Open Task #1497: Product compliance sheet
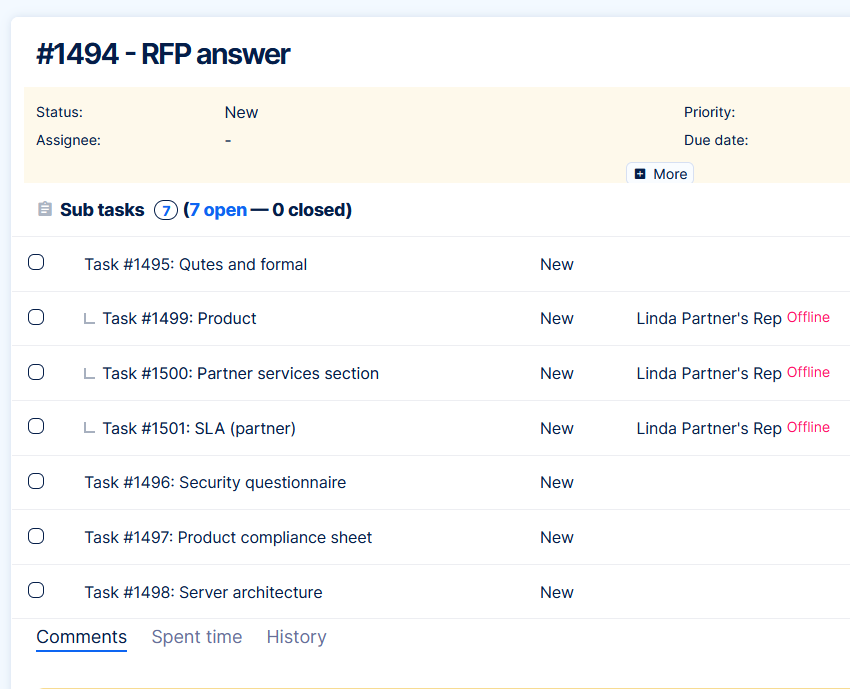Screen dimensions: 850x689 tap(228, 538)
